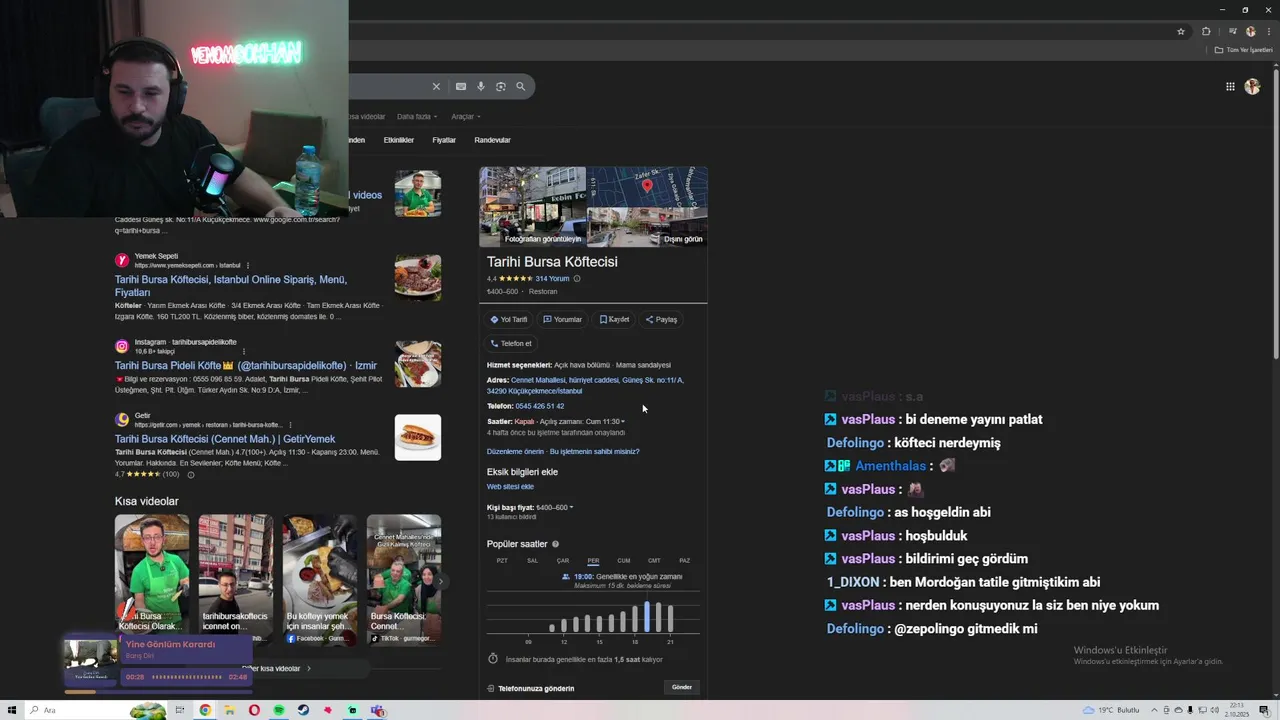Viewport: 1280px width, 720px height.
Task: Click the phone number 0545 426 51 42
Action: click(540, 406)
